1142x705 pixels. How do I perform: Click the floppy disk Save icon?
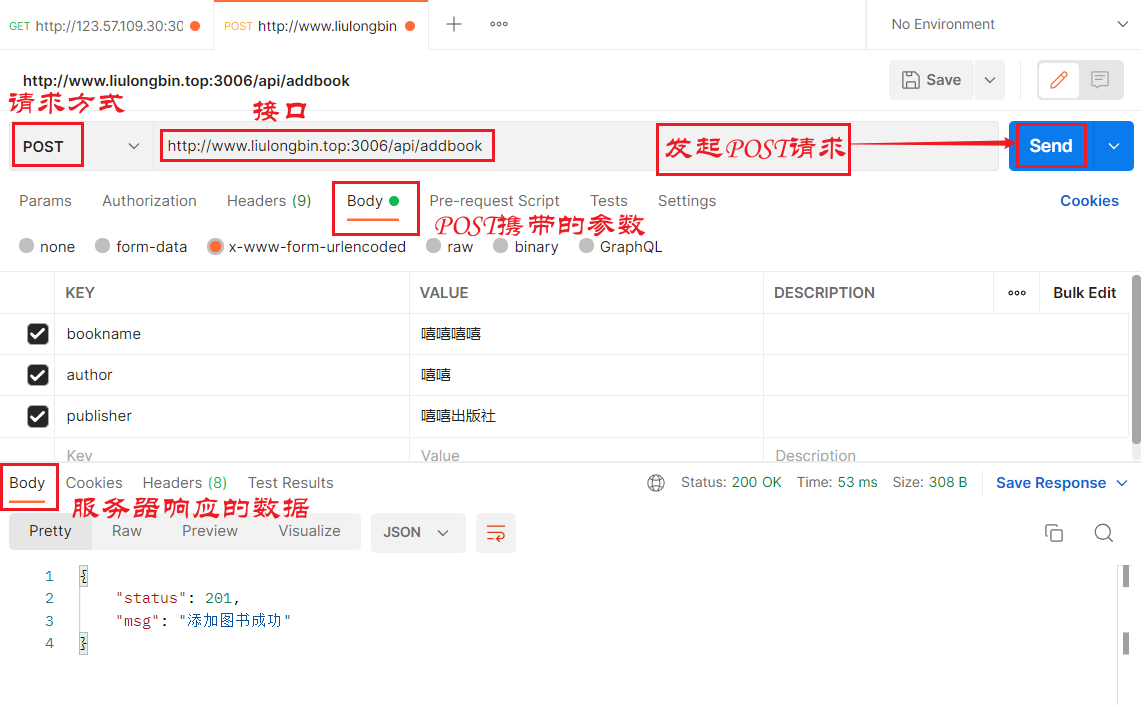910,80
